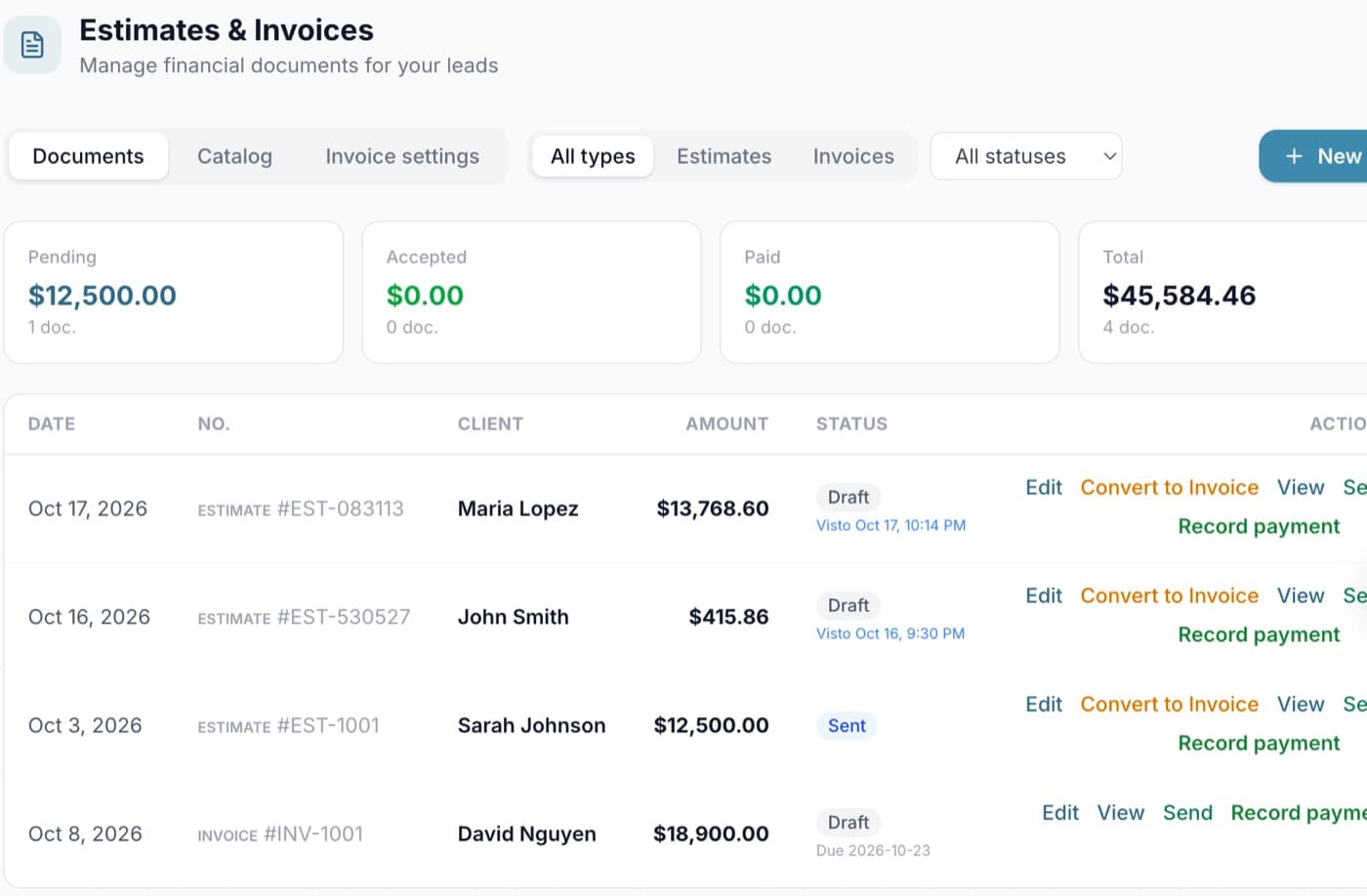Click the Pending summary card

(174, 293)
